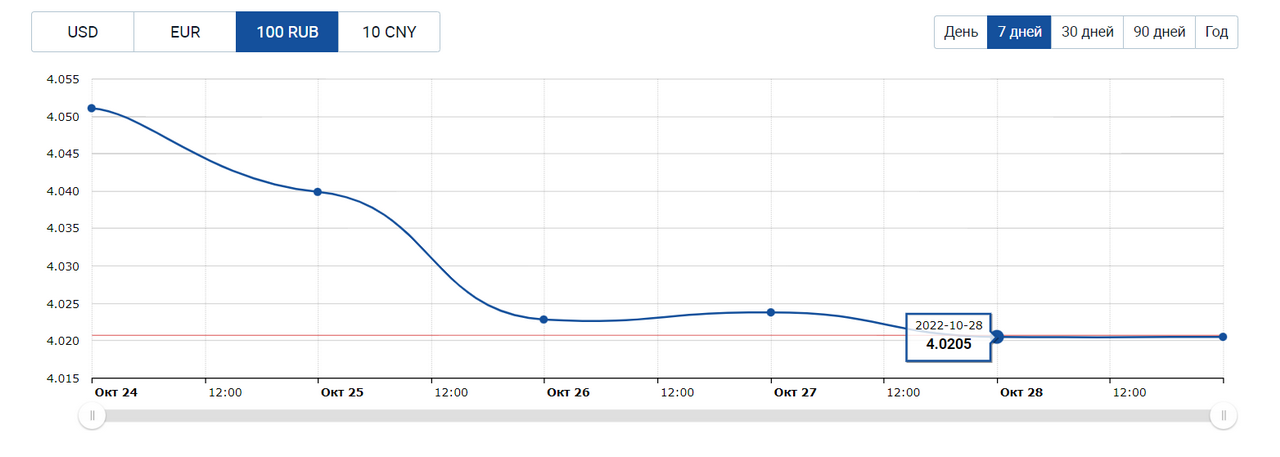Open the 10 CNY currency tab
The width and height of the screenshot is (1280, 457).
[x=389, y=32]
